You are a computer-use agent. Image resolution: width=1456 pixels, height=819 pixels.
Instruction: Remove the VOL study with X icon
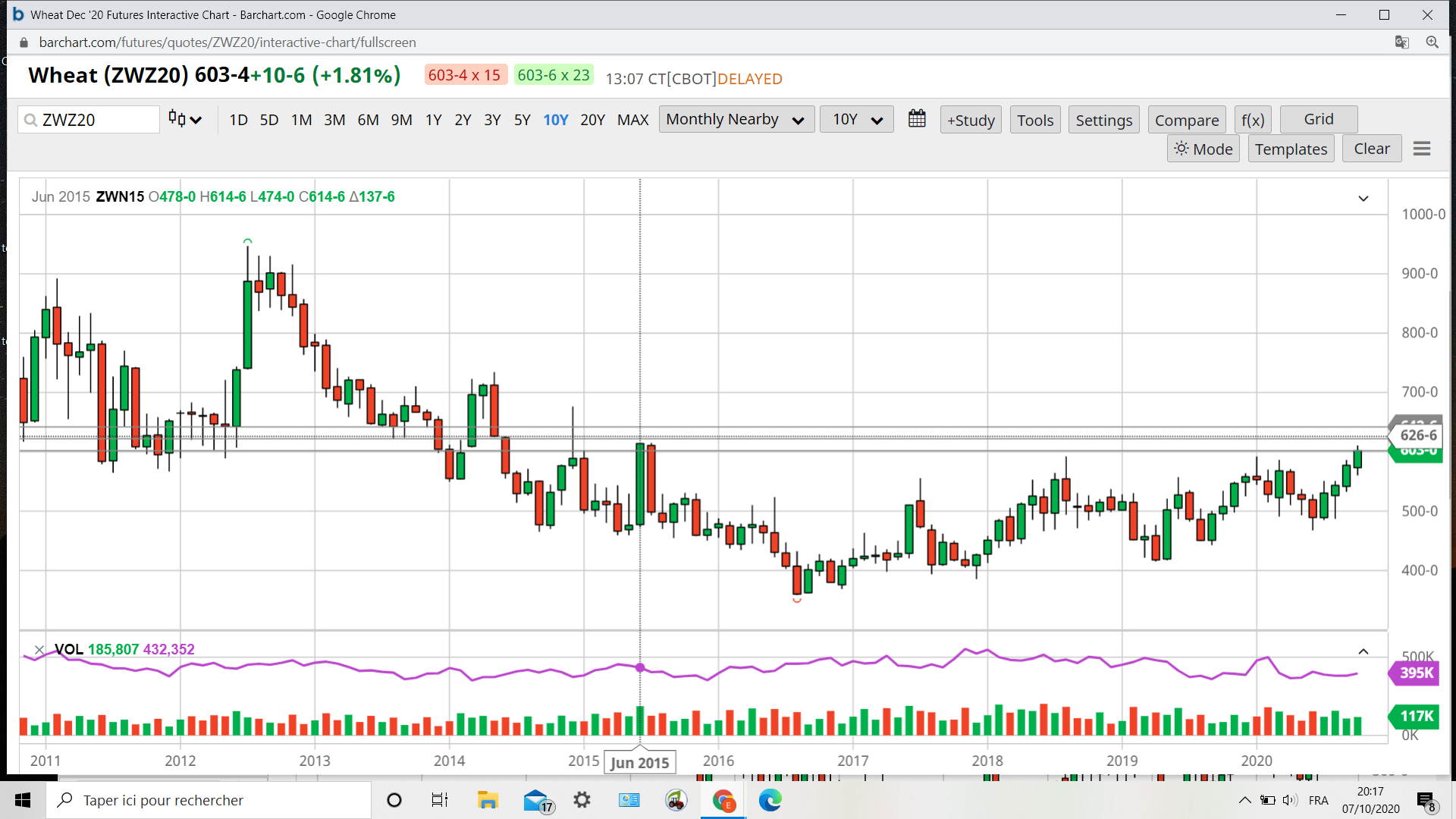[39, 650]
